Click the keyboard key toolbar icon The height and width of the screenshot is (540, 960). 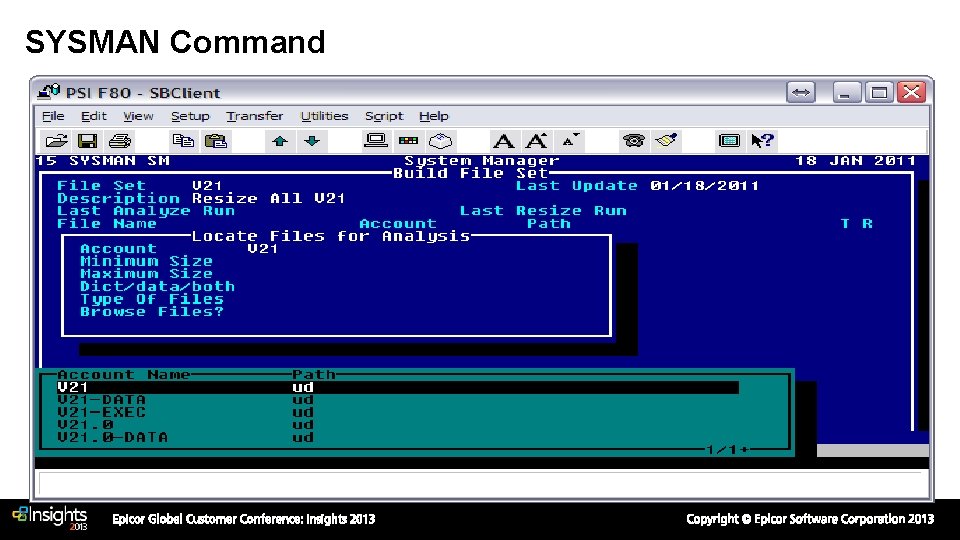[440, 141]
